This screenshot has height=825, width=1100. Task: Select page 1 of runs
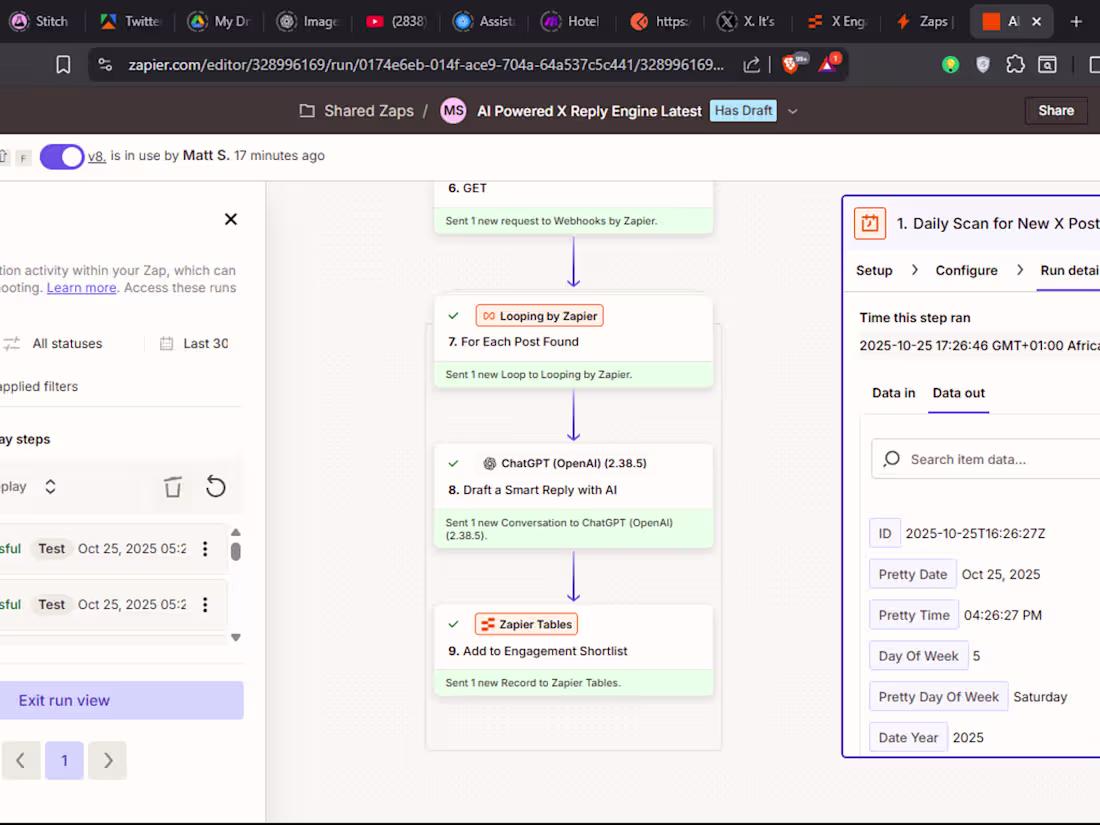click(65, 760)
